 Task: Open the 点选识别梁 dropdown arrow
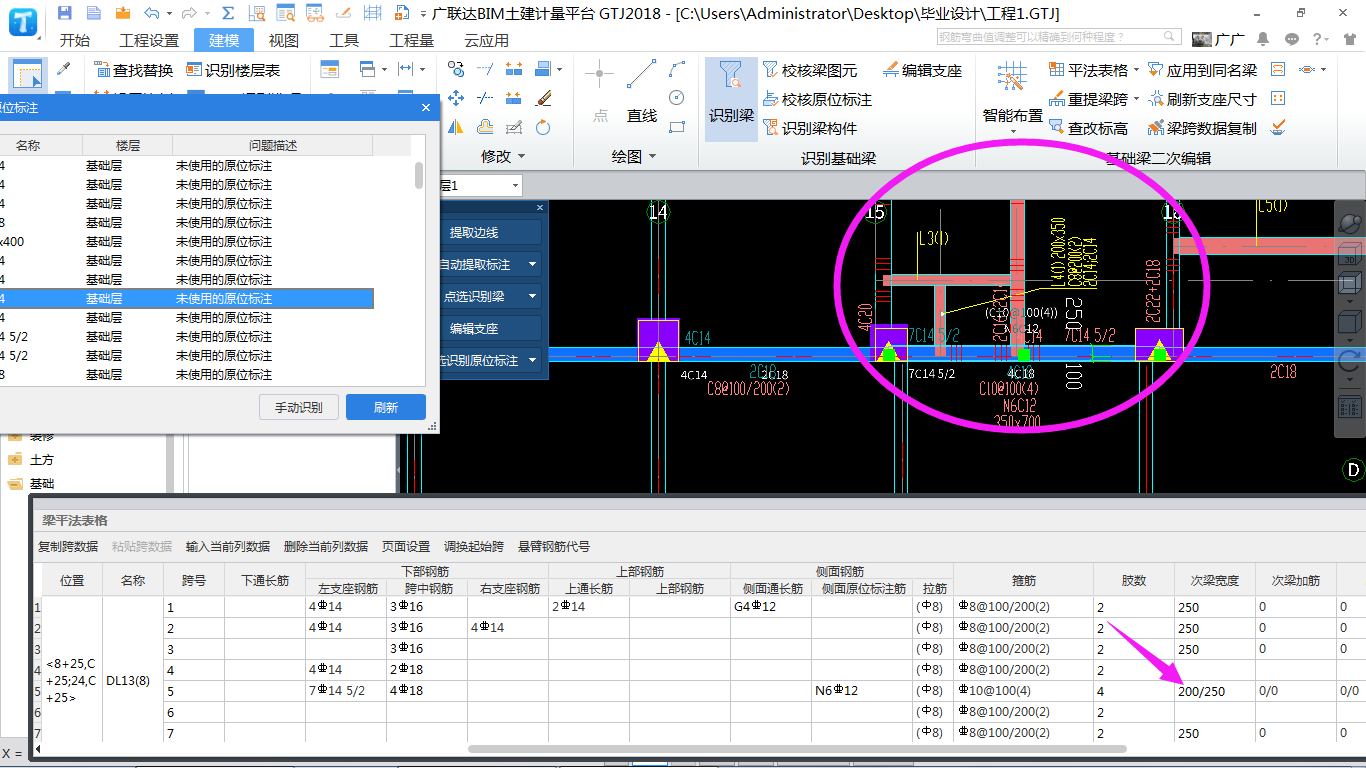pos(533,297)
